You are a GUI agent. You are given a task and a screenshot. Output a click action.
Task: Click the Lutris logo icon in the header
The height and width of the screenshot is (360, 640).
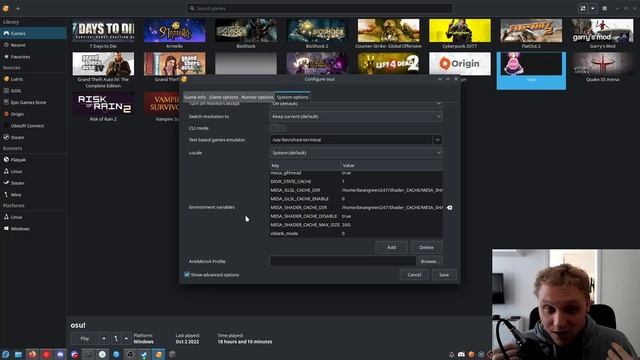click(5, 8)
